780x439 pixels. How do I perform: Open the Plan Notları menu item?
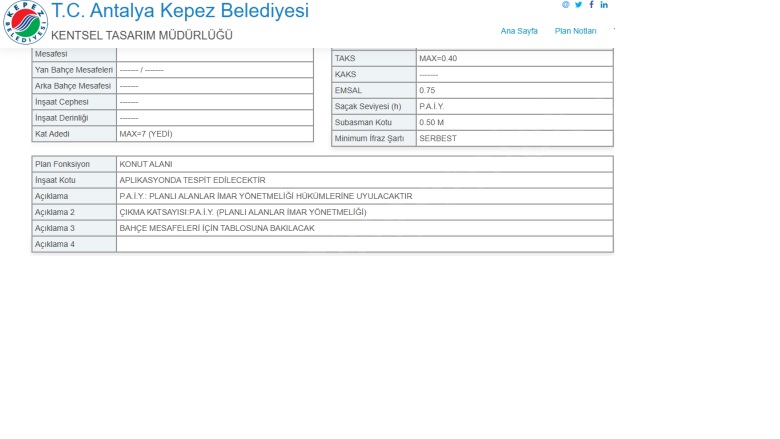point(575,31)
